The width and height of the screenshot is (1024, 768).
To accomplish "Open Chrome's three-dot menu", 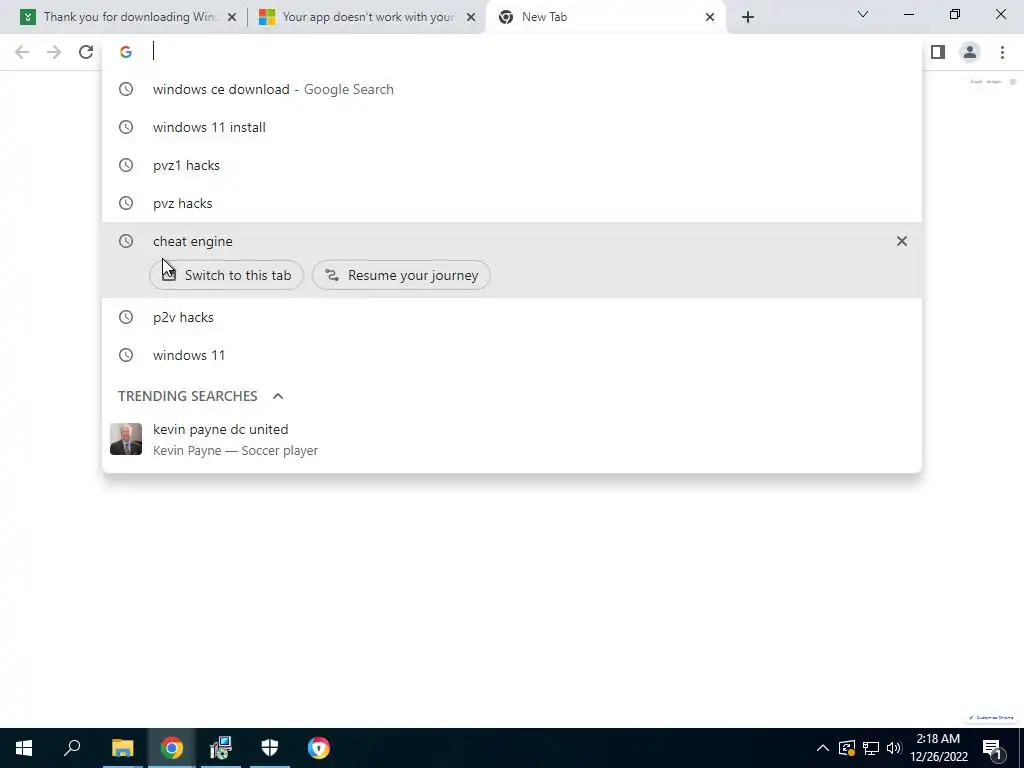I will tap(1002, 52).
